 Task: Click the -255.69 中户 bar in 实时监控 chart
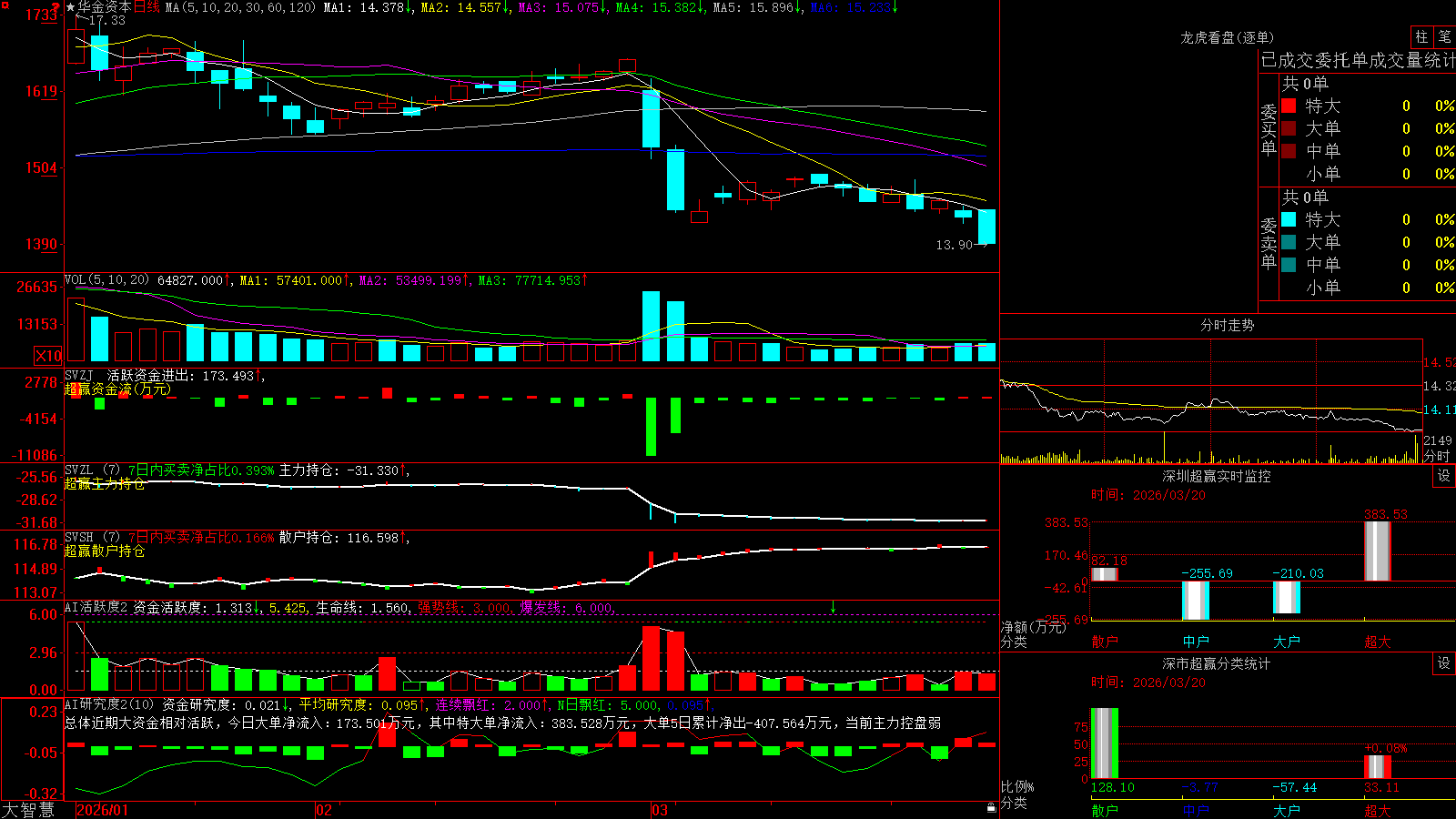click(x=1196, y=601)
